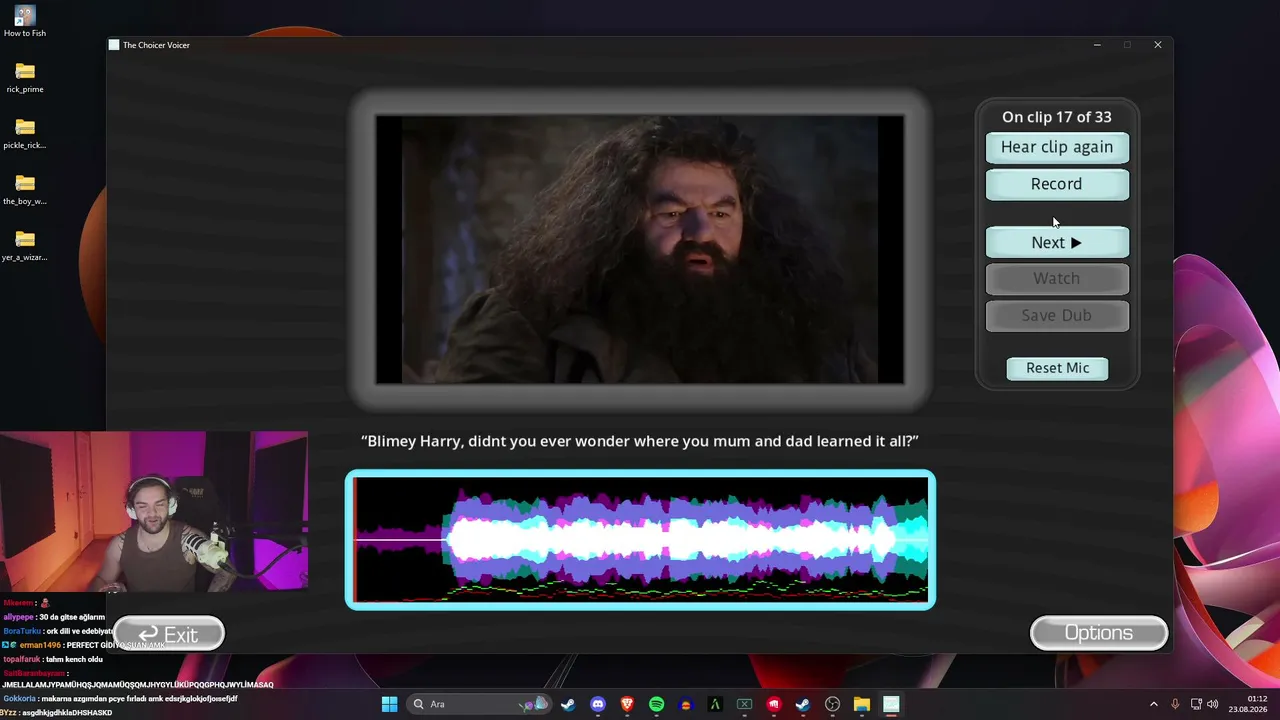Select the yer_a_wizar... zipped folder on desktop

(25, 246)
